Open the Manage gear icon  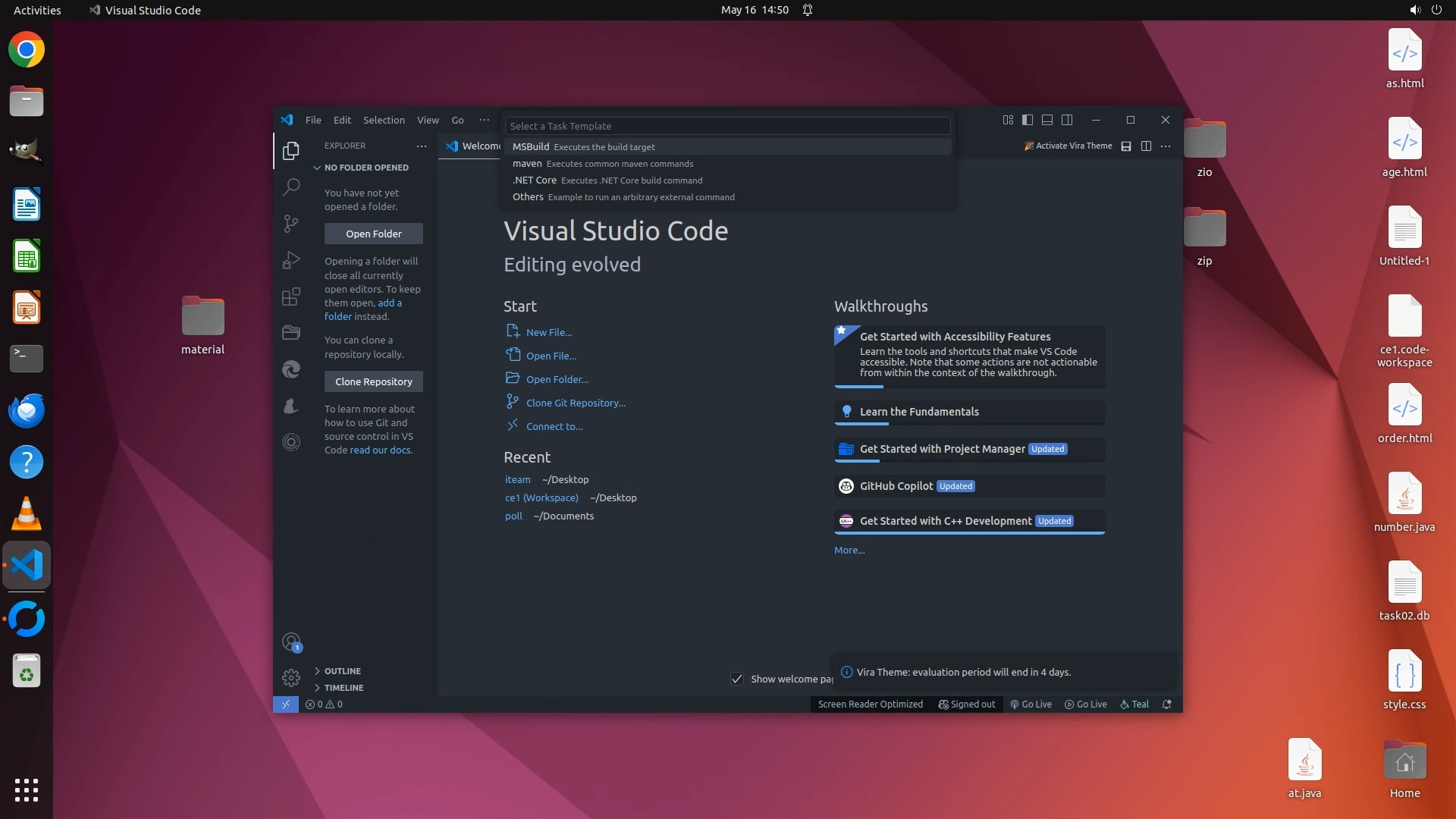pos(291,677)
